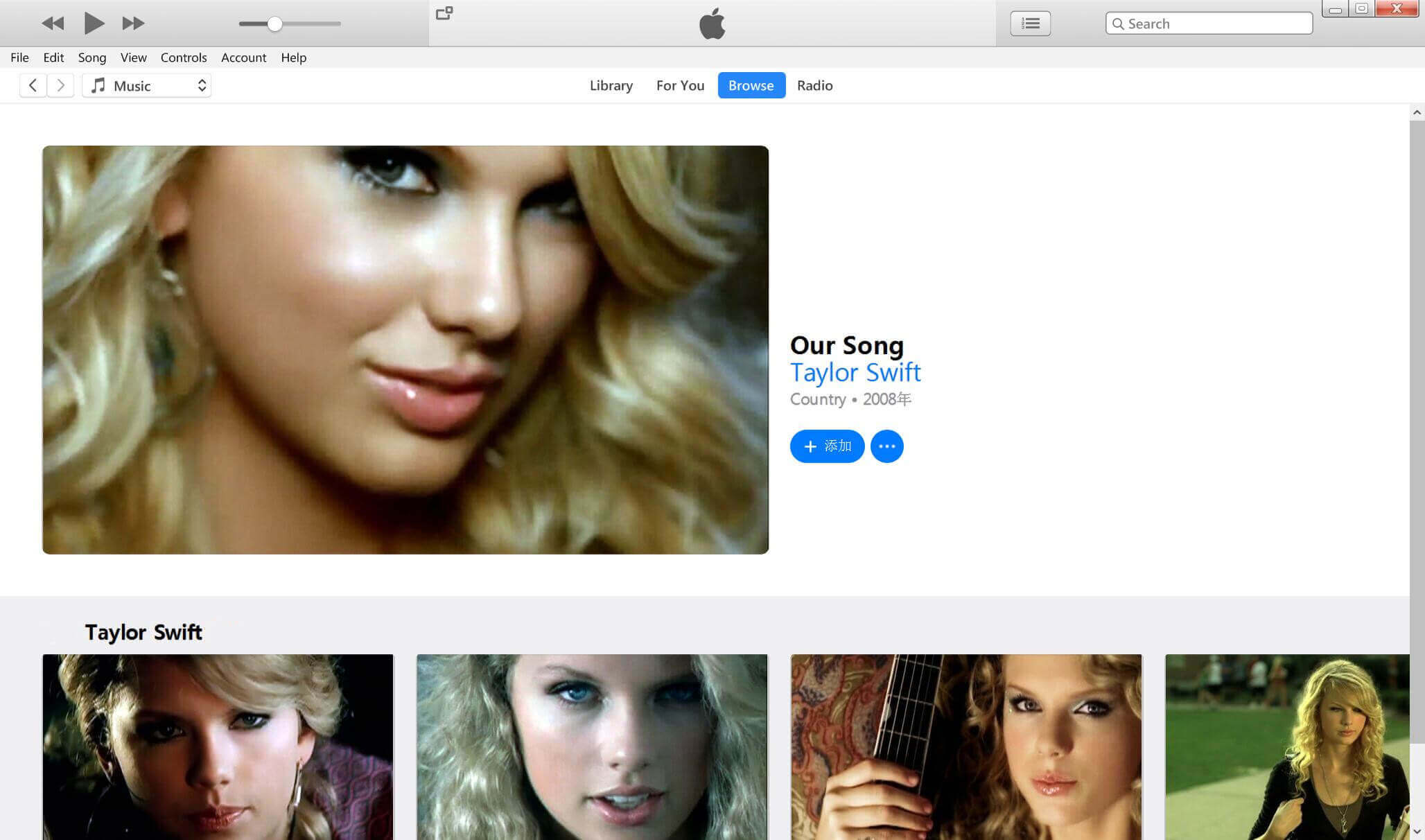Open the For You section
The height and width of the screenshot is (840, 1425).
point(680,85)
